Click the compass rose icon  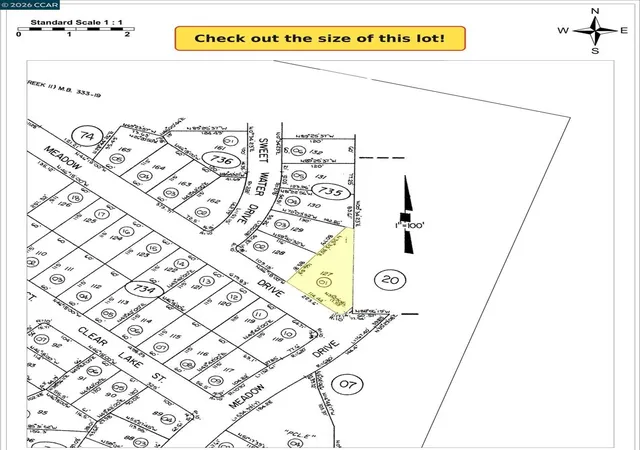(x=595, y=31)
